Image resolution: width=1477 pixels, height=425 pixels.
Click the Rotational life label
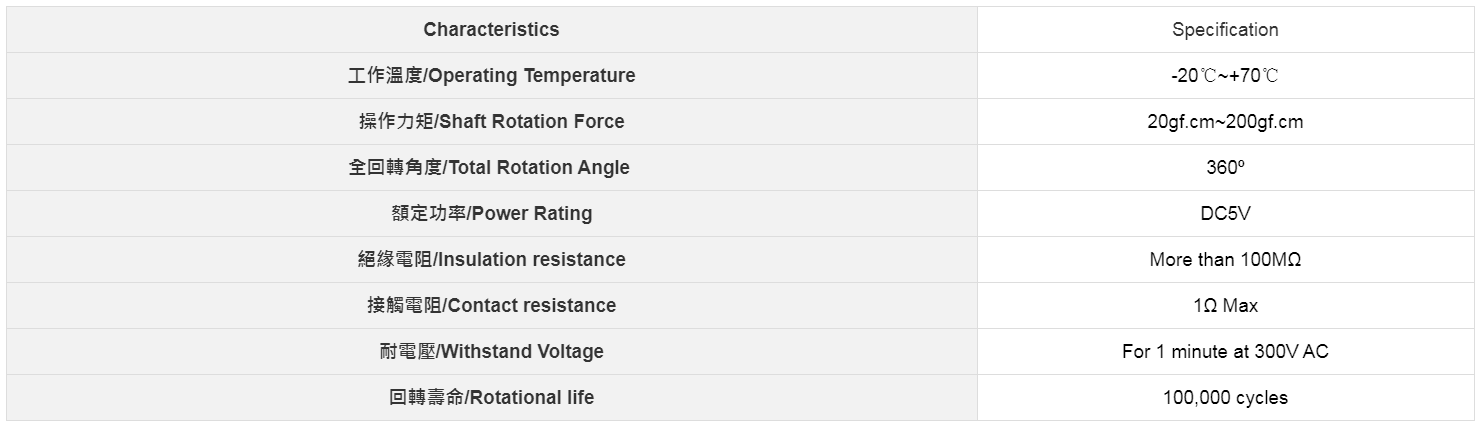(x=531, y=398)
